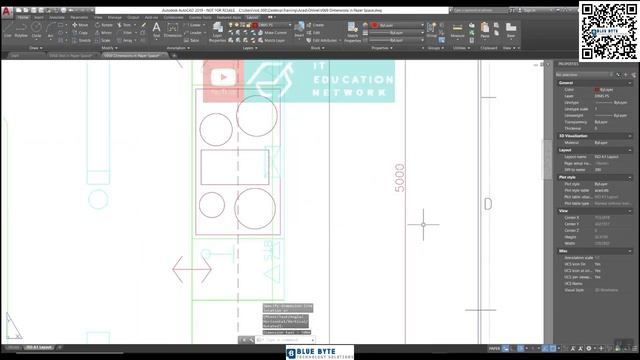Open the lineweight ByLayer dropdown
Screen dimensions: 640x360
coord(397,33)
